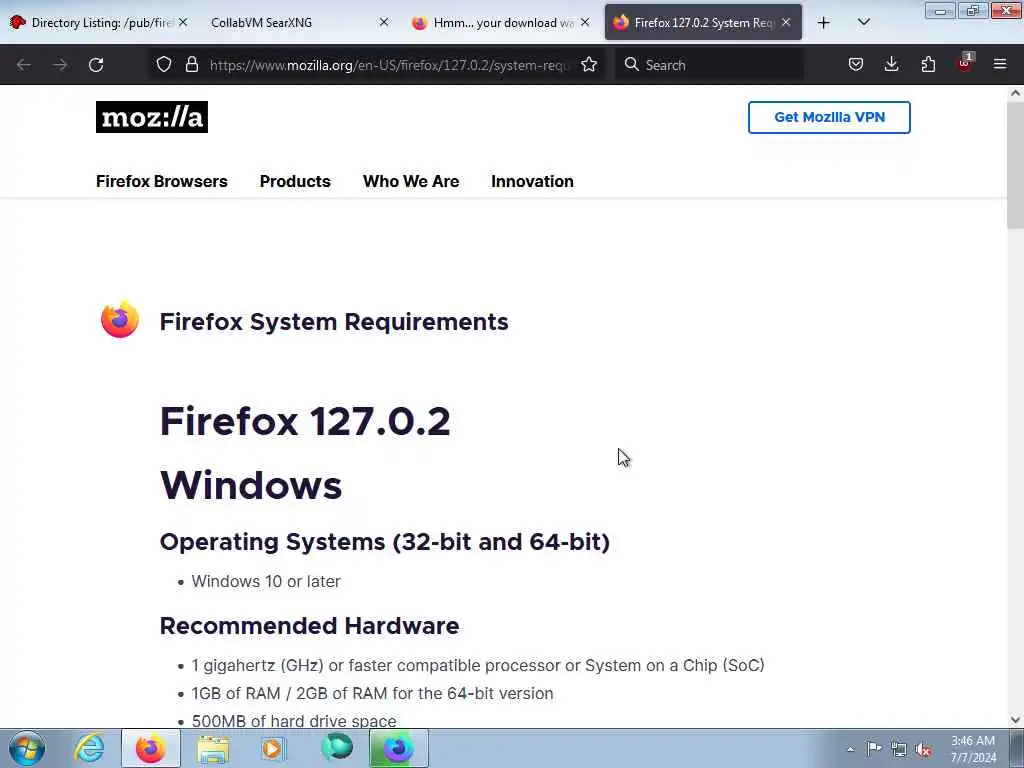
Task: Open Windows Explorer from taskbar
Action: point(213,748)
